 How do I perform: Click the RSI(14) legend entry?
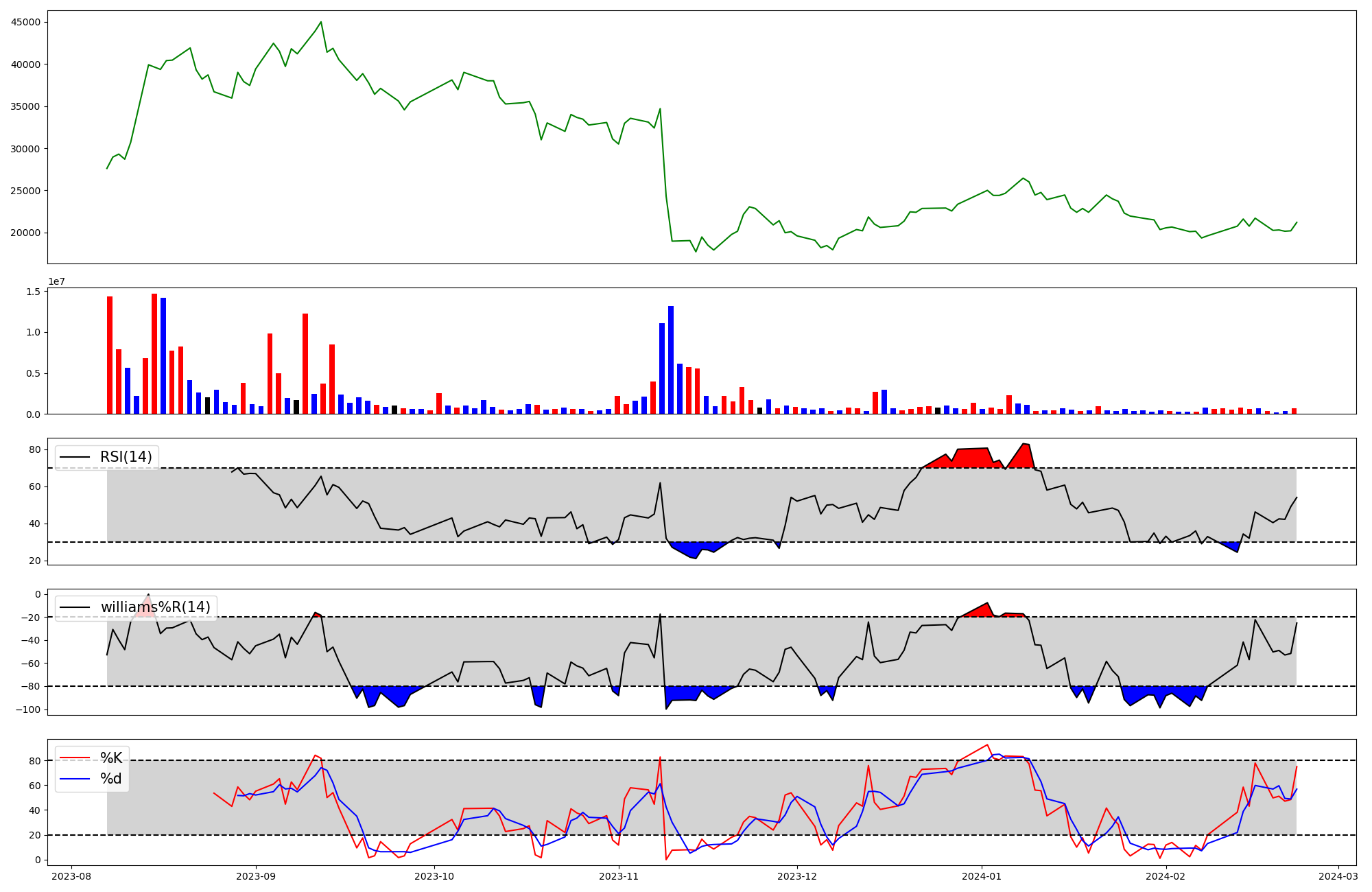tap(126, 457)
